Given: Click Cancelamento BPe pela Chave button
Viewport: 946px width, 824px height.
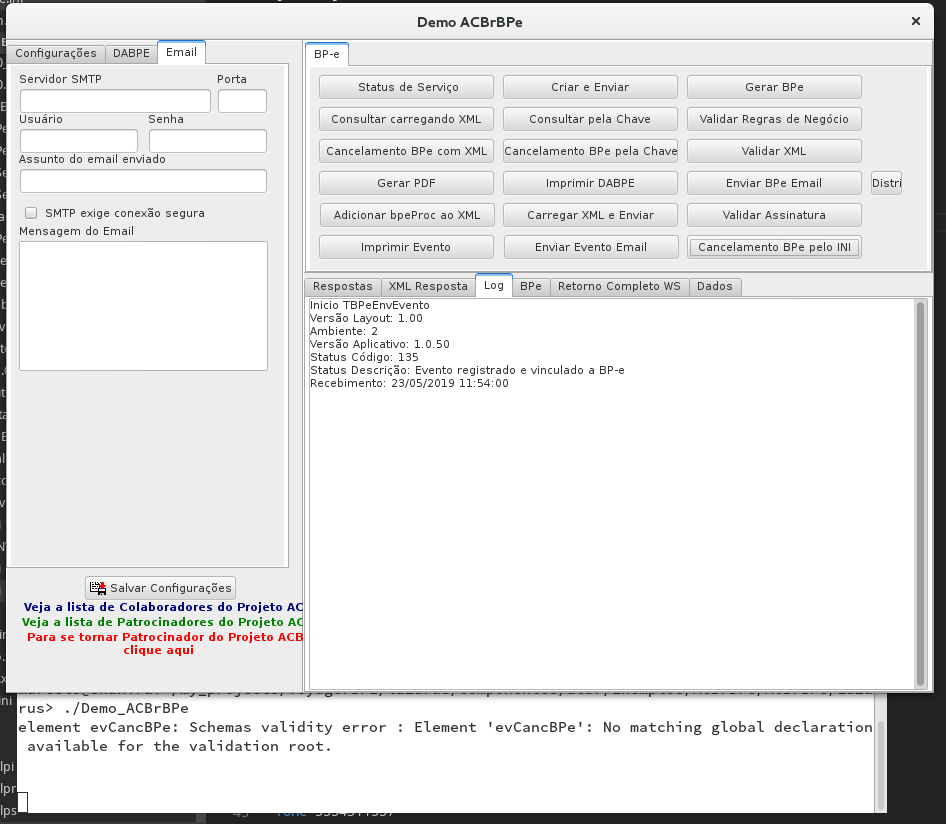Looking at the screenshot, I should 590,151.
